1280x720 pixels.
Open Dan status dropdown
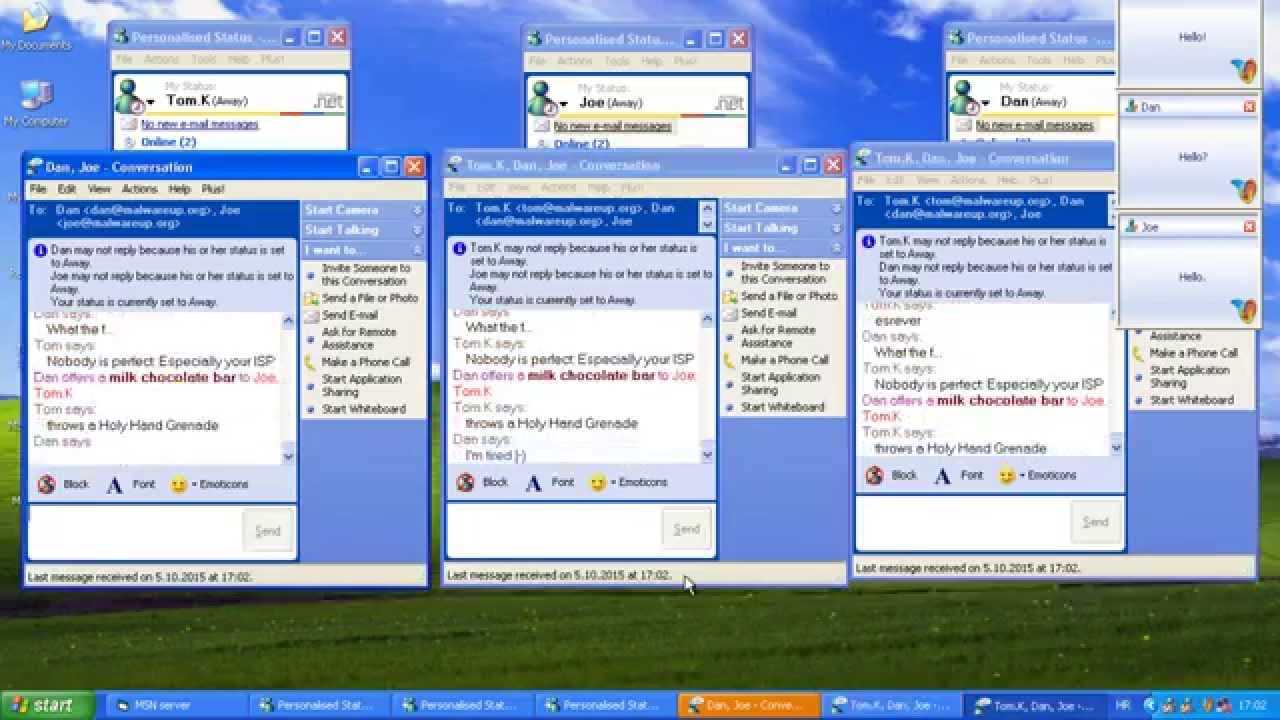[x=986, y=103]
